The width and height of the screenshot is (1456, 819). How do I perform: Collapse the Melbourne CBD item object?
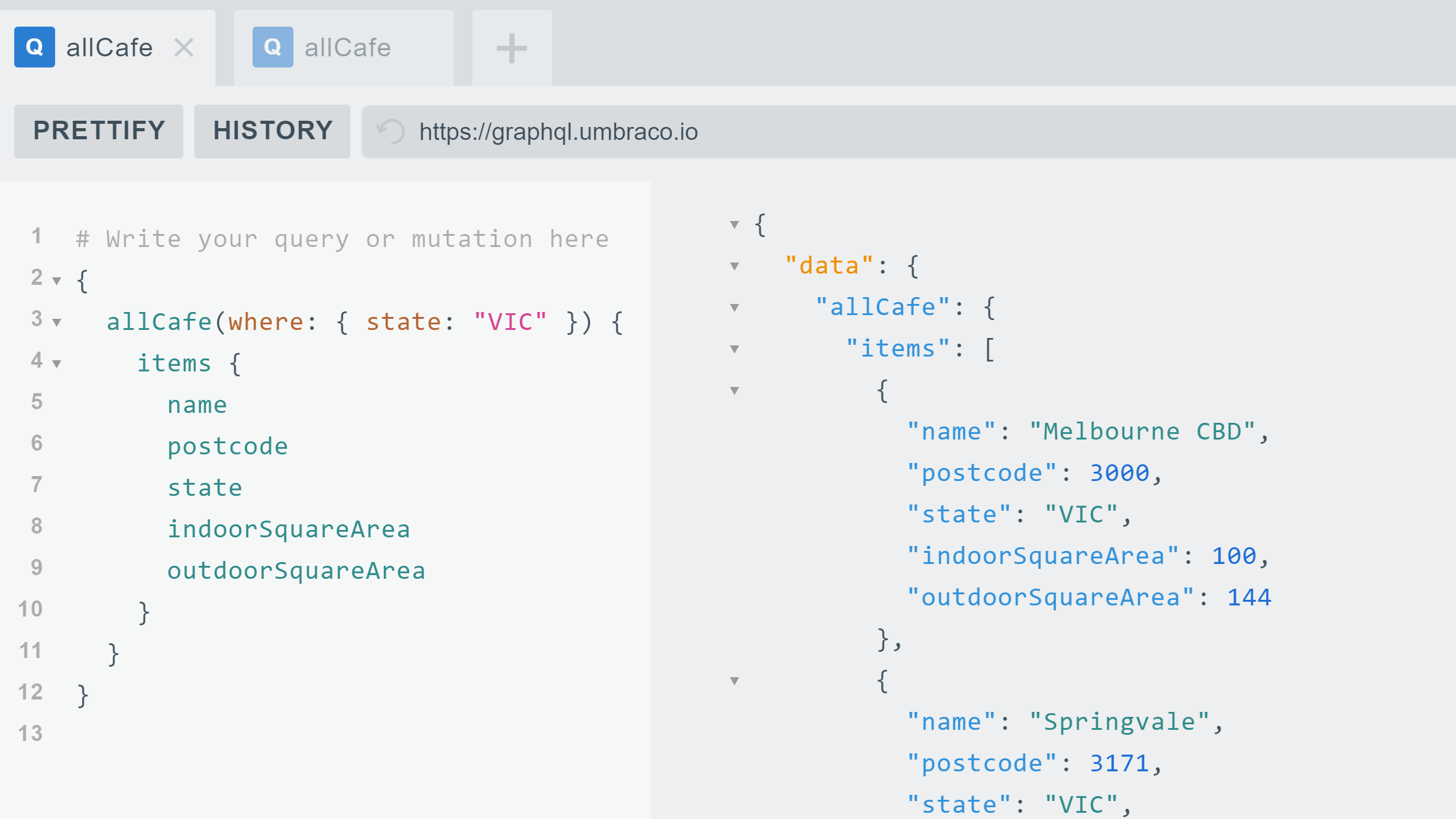pos(734,390)
